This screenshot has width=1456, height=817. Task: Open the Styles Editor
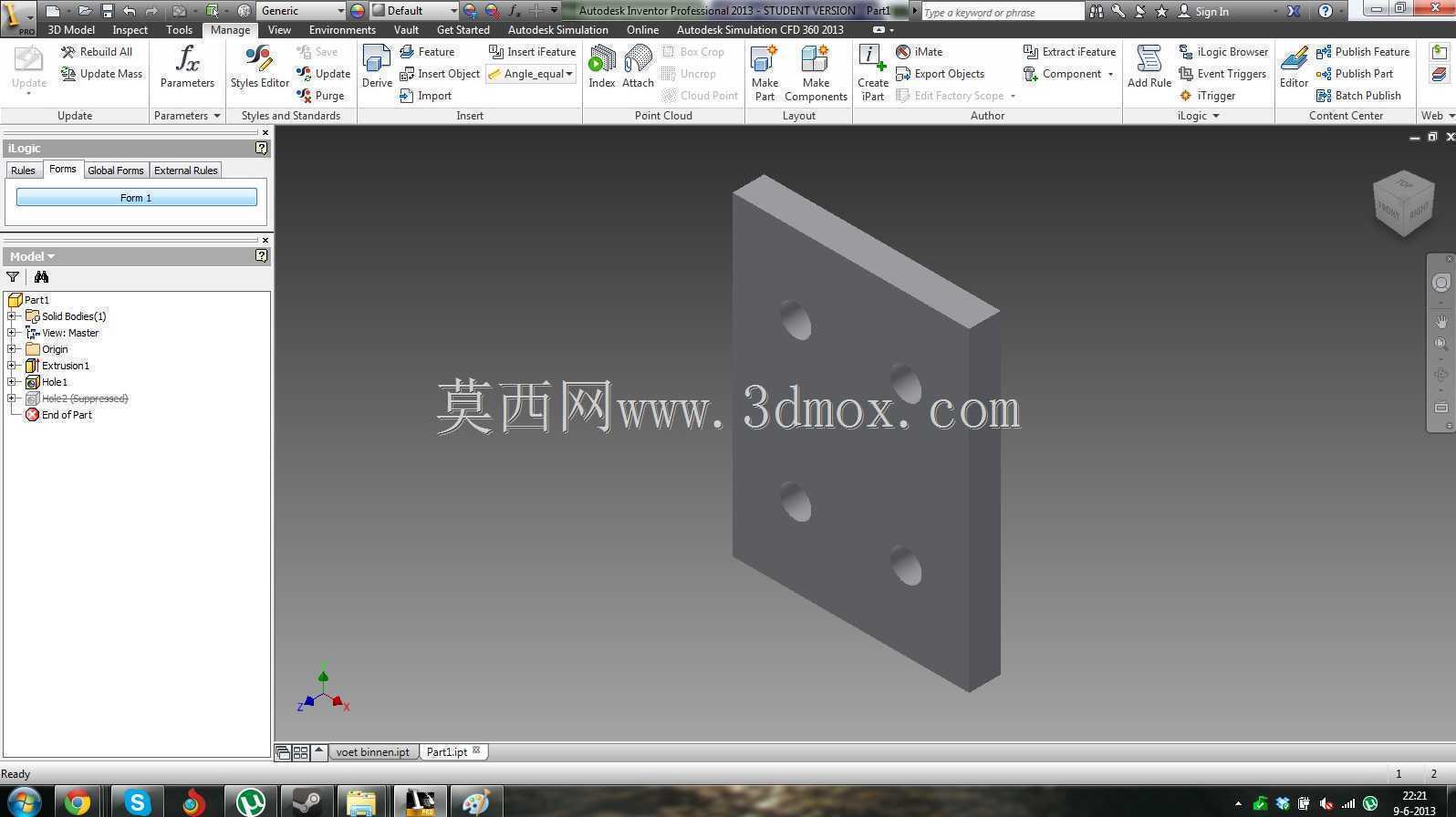point(259,67)
